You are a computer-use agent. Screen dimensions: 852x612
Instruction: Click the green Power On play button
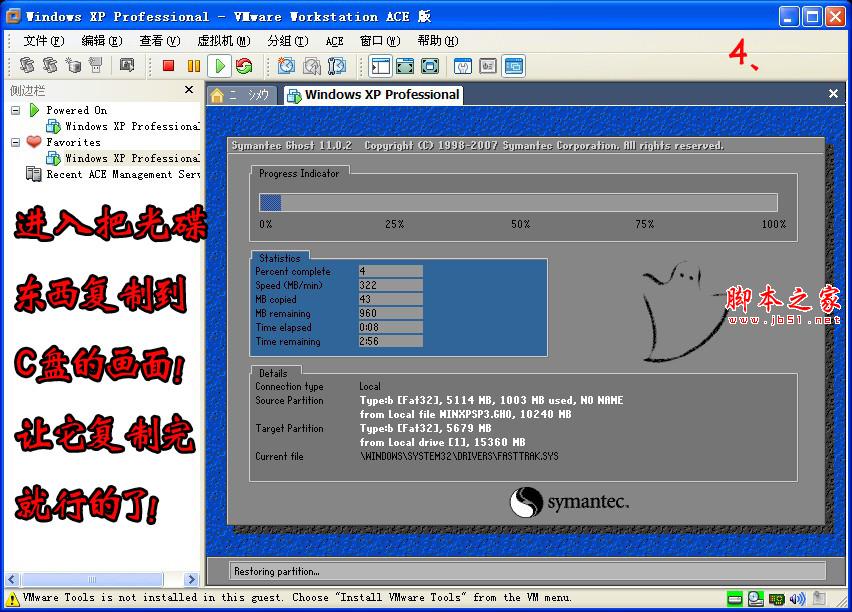click(220, 66)
